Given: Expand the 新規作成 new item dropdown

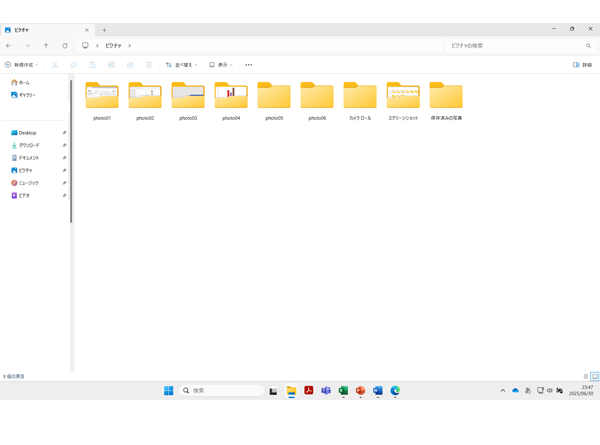Looking at the screenshot, I should tap(21, 65).
